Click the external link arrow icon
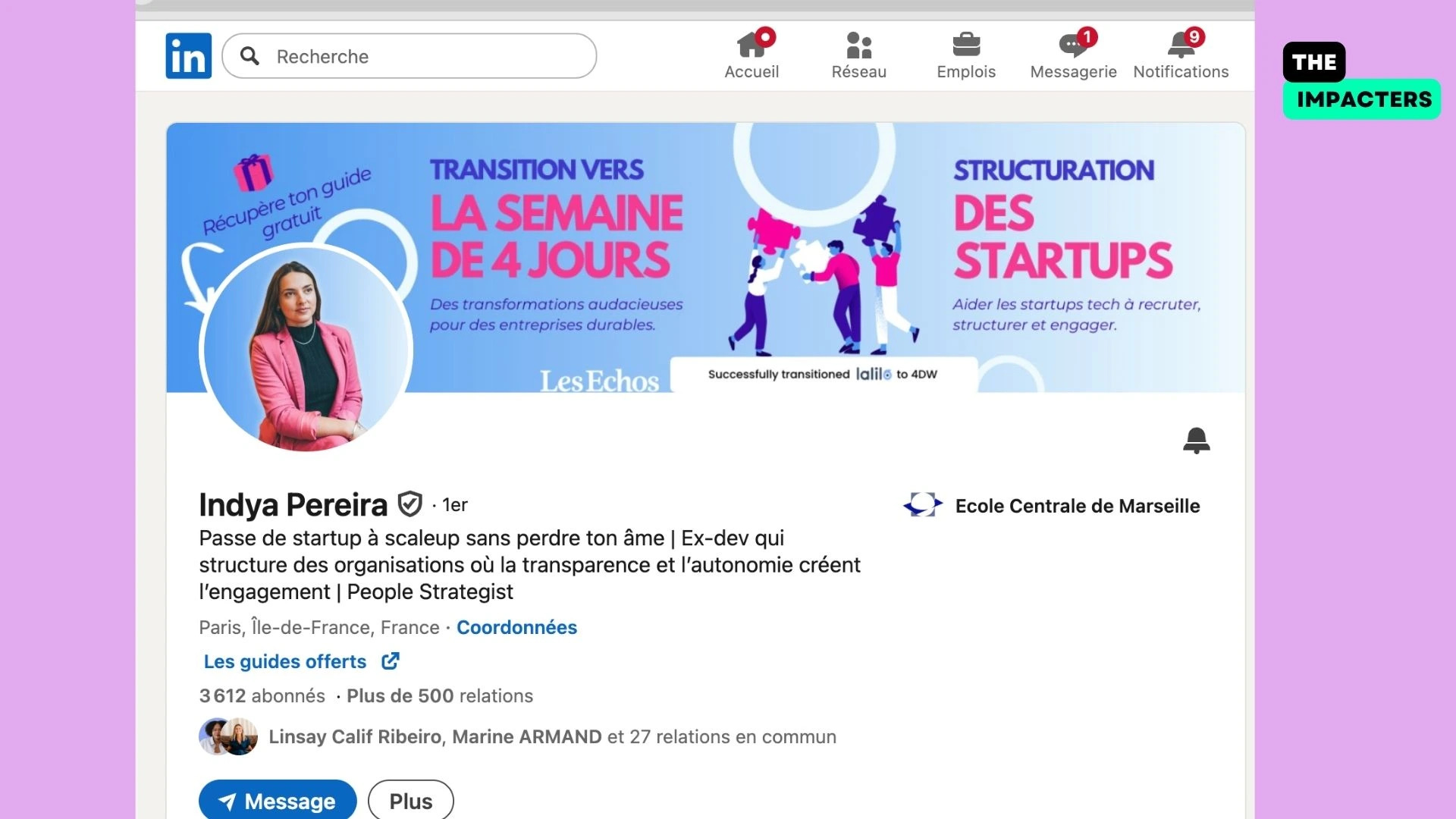Viewport: 1456px width, 819px height. pos(390,661)
